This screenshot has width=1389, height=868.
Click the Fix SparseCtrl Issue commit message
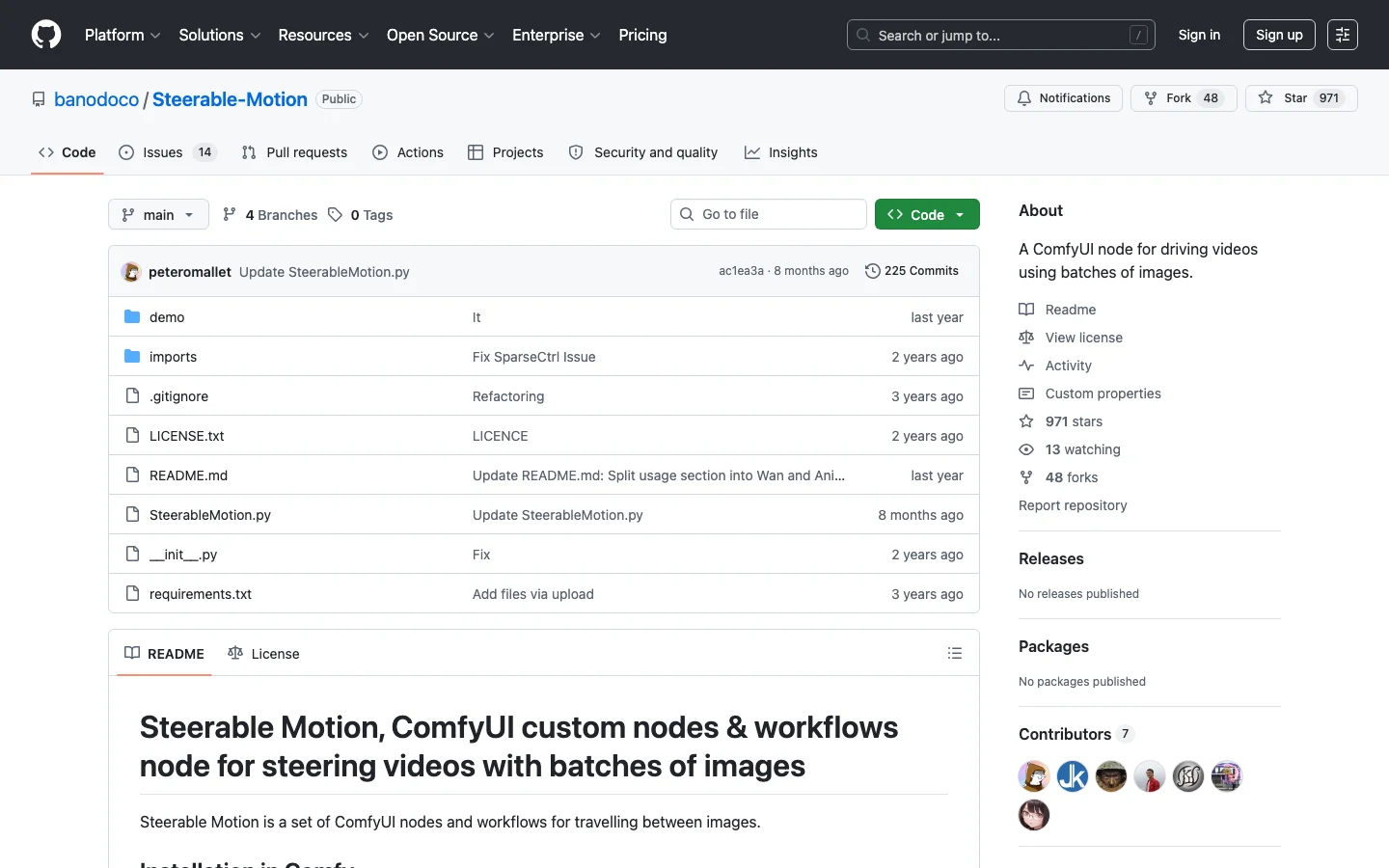534,357
